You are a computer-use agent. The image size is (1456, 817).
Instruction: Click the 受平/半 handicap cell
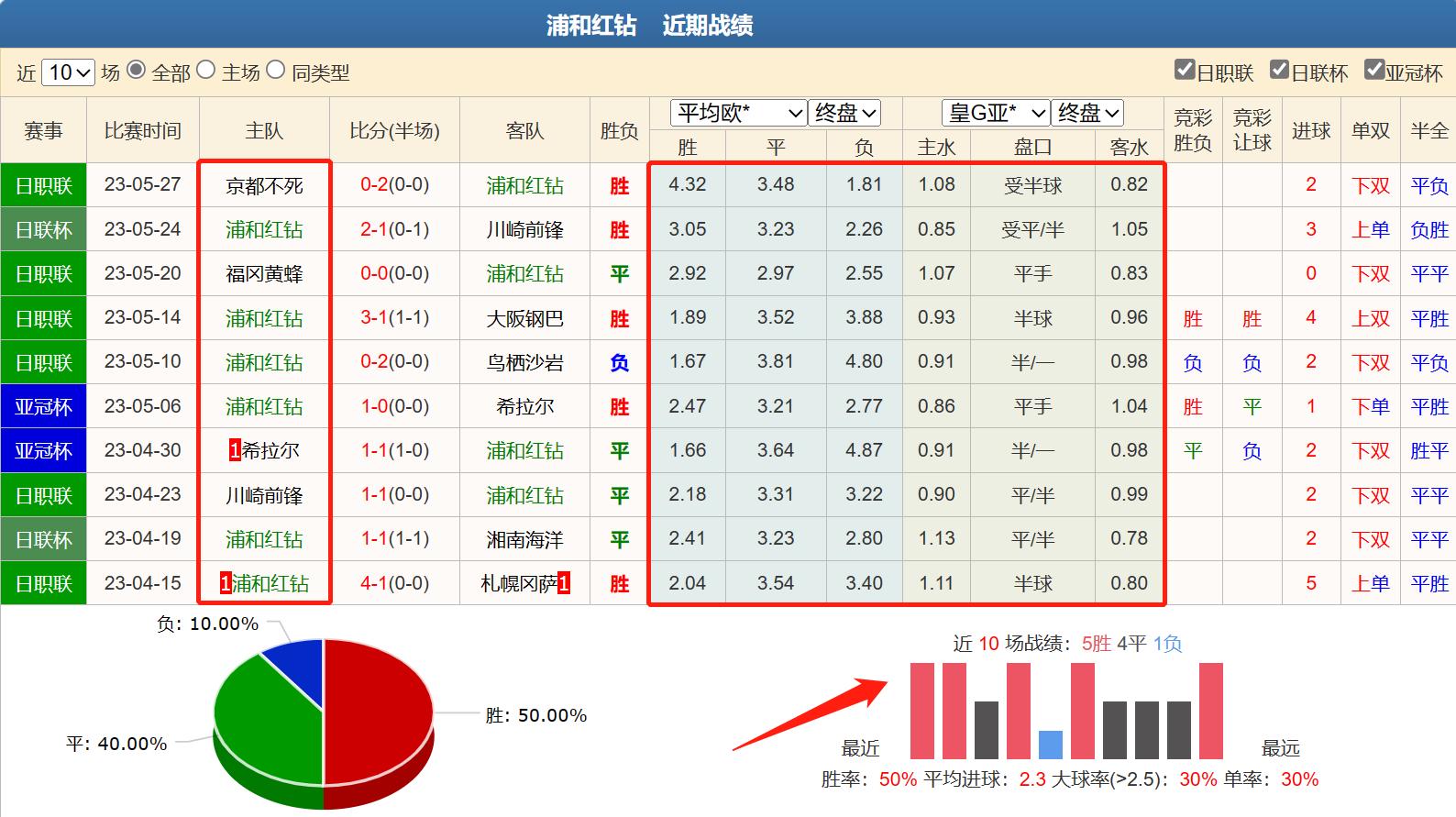[x=1032, y=230]
